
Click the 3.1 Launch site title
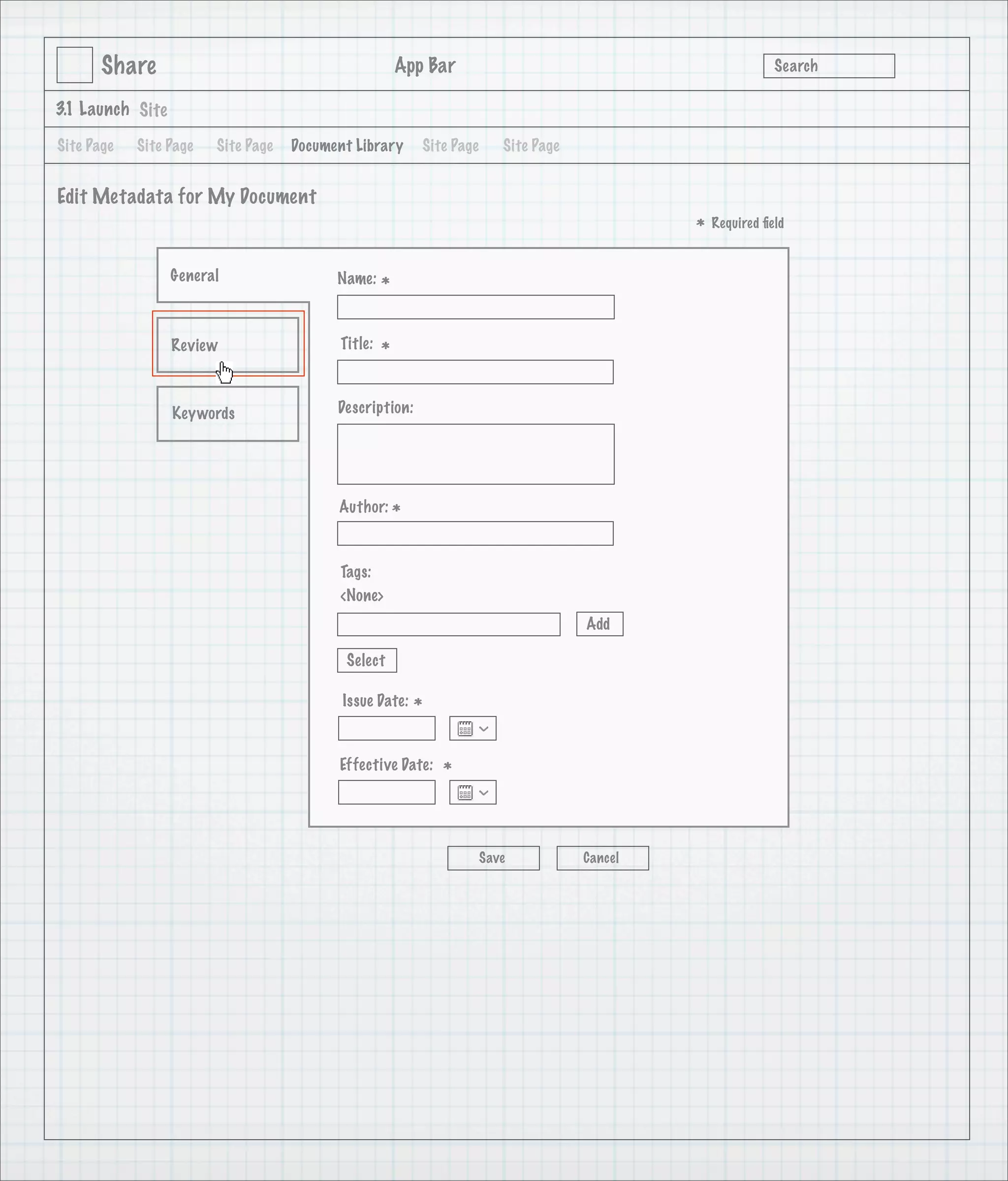click(x=93, y=109)
